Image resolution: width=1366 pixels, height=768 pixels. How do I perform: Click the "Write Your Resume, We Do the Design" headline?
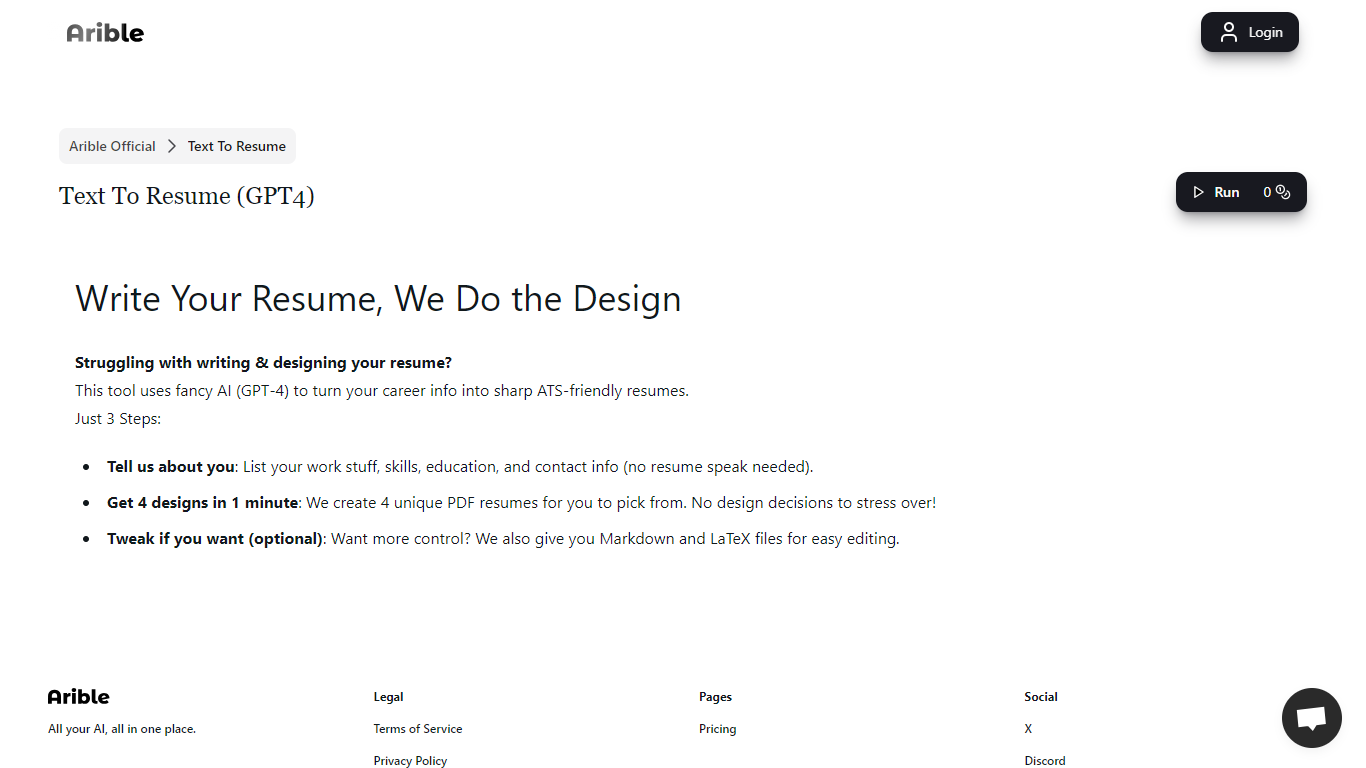click(378, 299)
